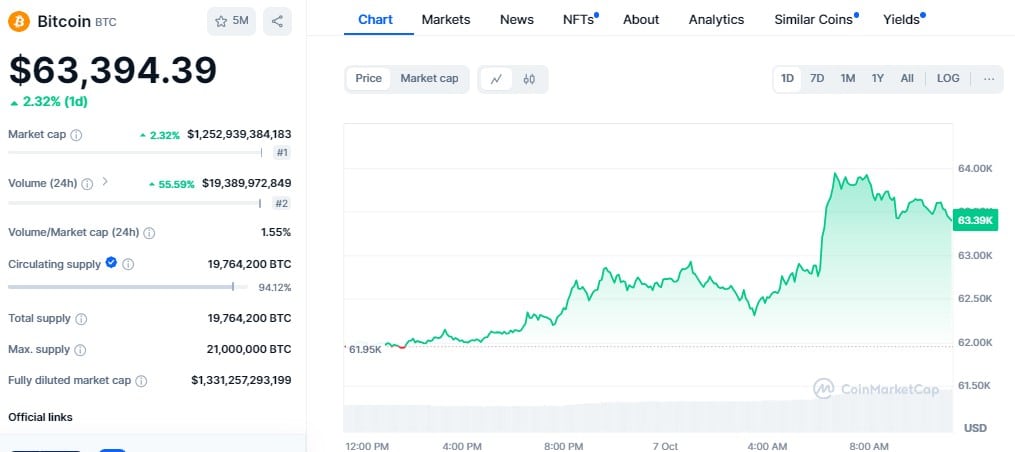This screenshot has width=1015, height=452.
Task: Switch to the Markets tab
Action: (446, 19)
